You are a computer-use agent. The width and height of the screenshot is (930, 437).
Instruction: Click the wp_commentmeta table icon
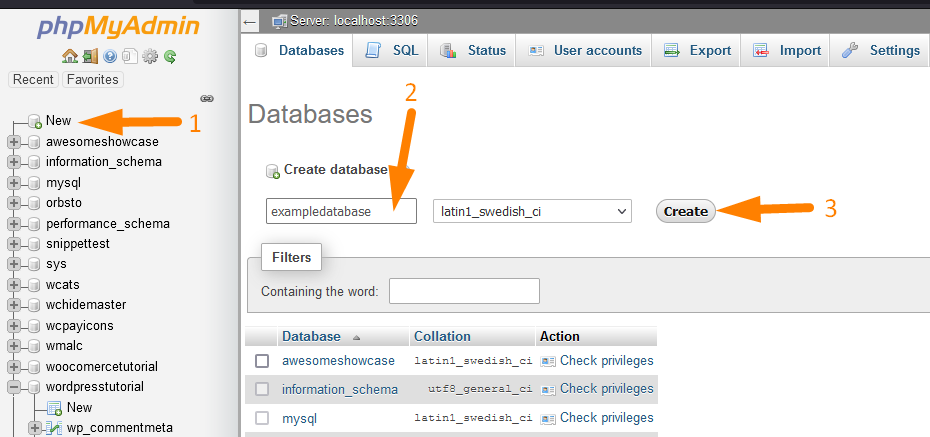click(55, 428)
